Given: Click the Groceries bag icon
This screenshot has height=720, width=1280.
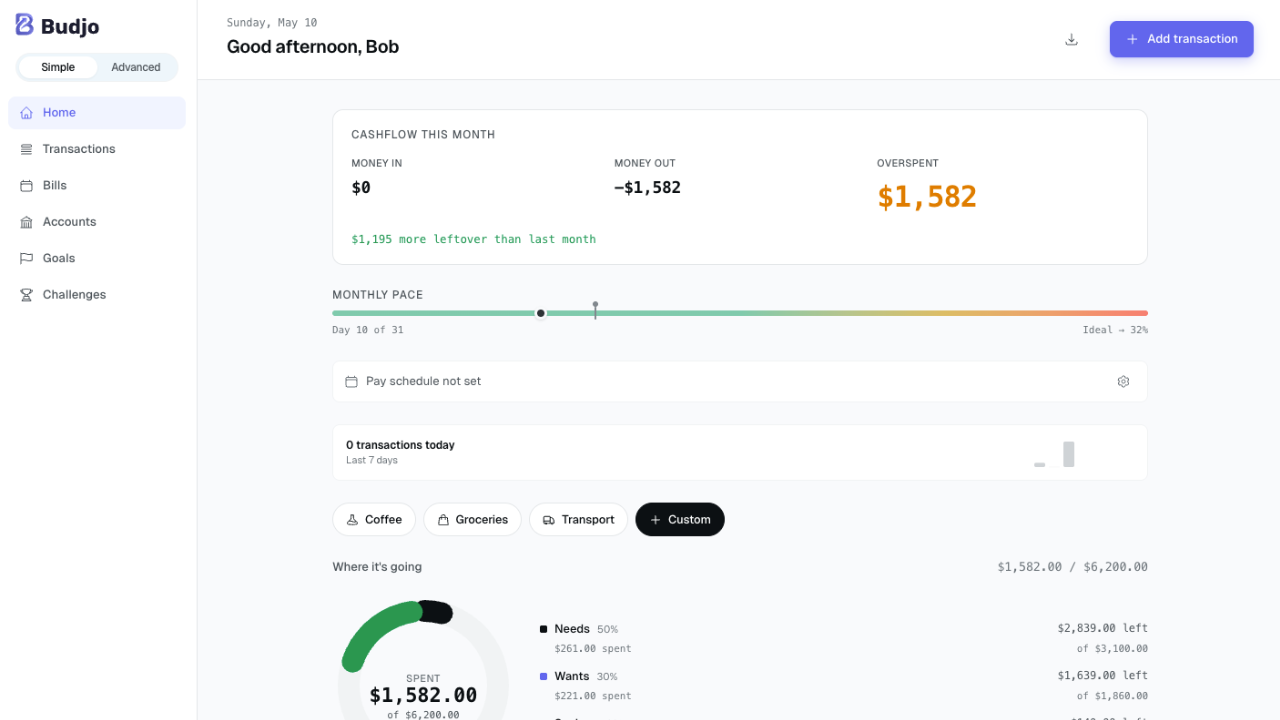Looking at the screenshot, I should pos(443,520).
